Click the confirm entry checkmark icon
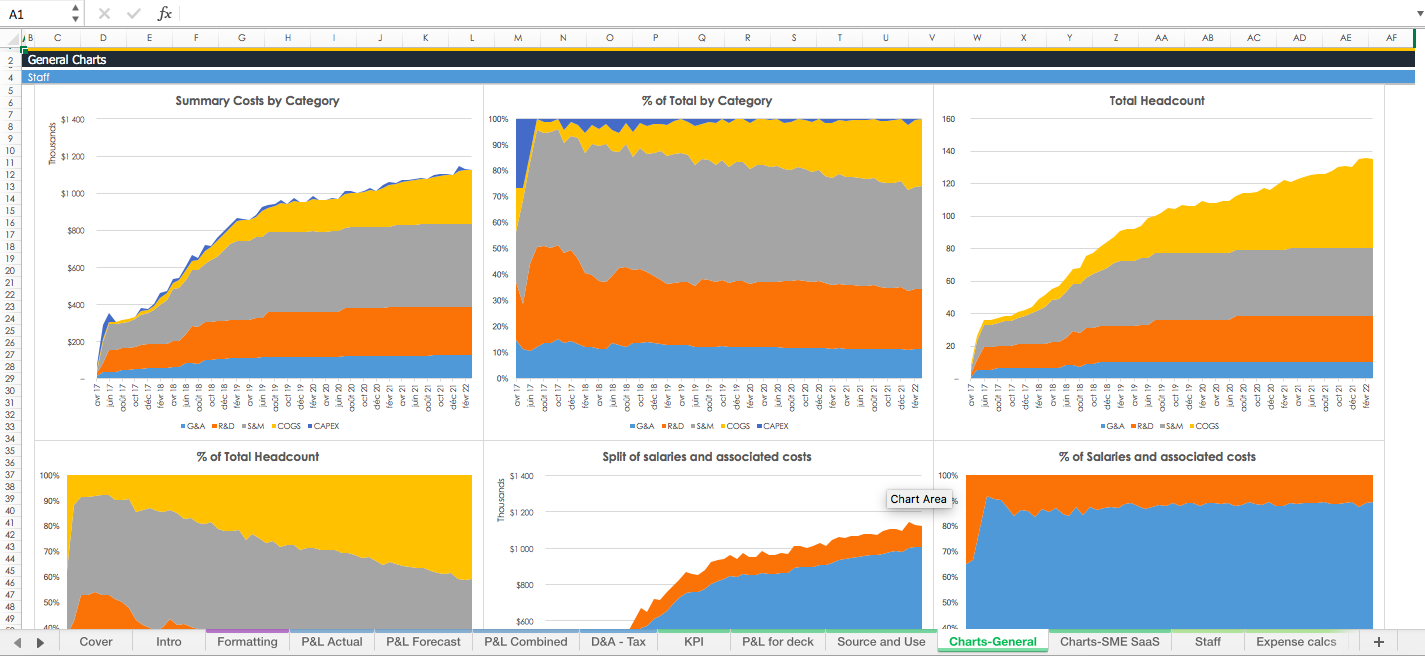This screenshot has width=1425, height=656. (x=134, y=14)
